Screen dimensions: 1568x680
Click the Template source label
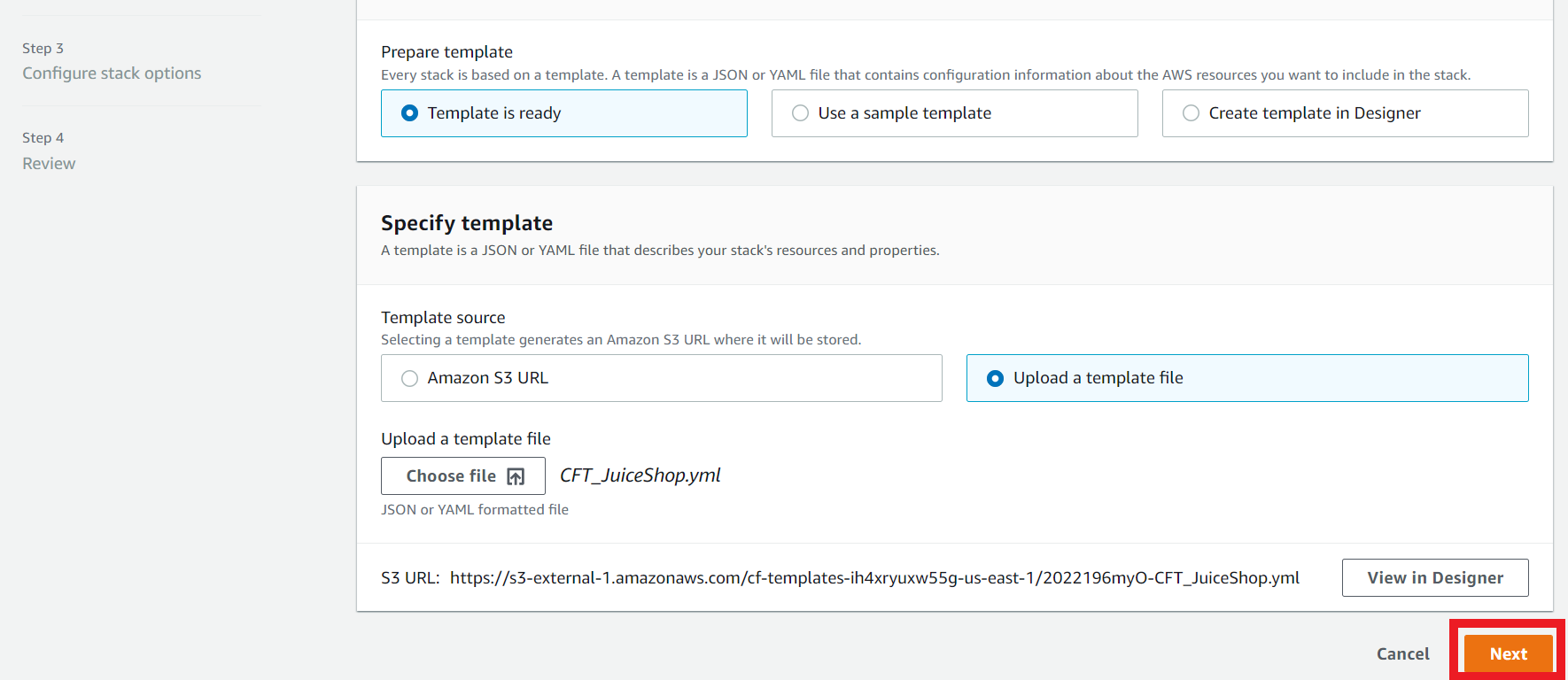443,318
